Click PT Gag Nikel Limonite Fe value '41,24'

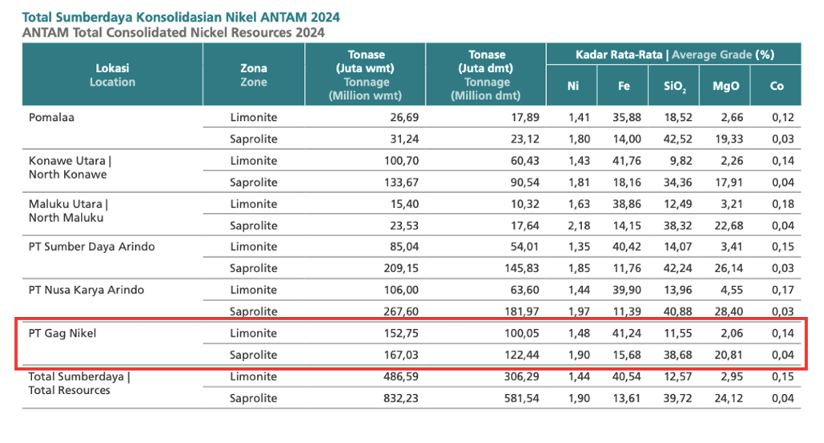627,333
